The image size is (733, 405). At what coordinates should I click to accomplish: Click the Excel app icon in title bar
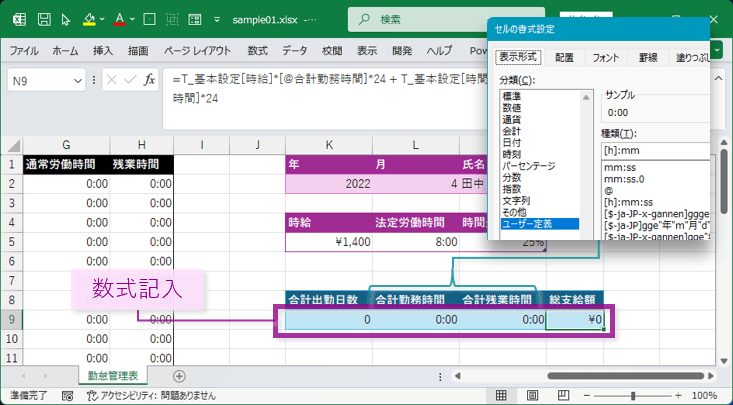point(20,20)
